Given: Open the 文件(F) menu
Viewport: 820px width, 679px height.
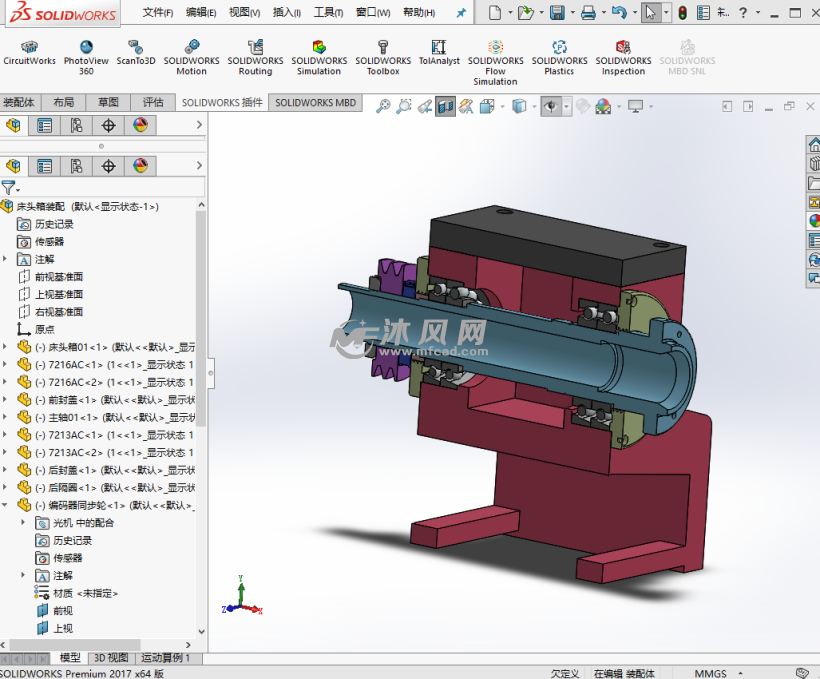Looking at the screenshot, I should (157, 13).
